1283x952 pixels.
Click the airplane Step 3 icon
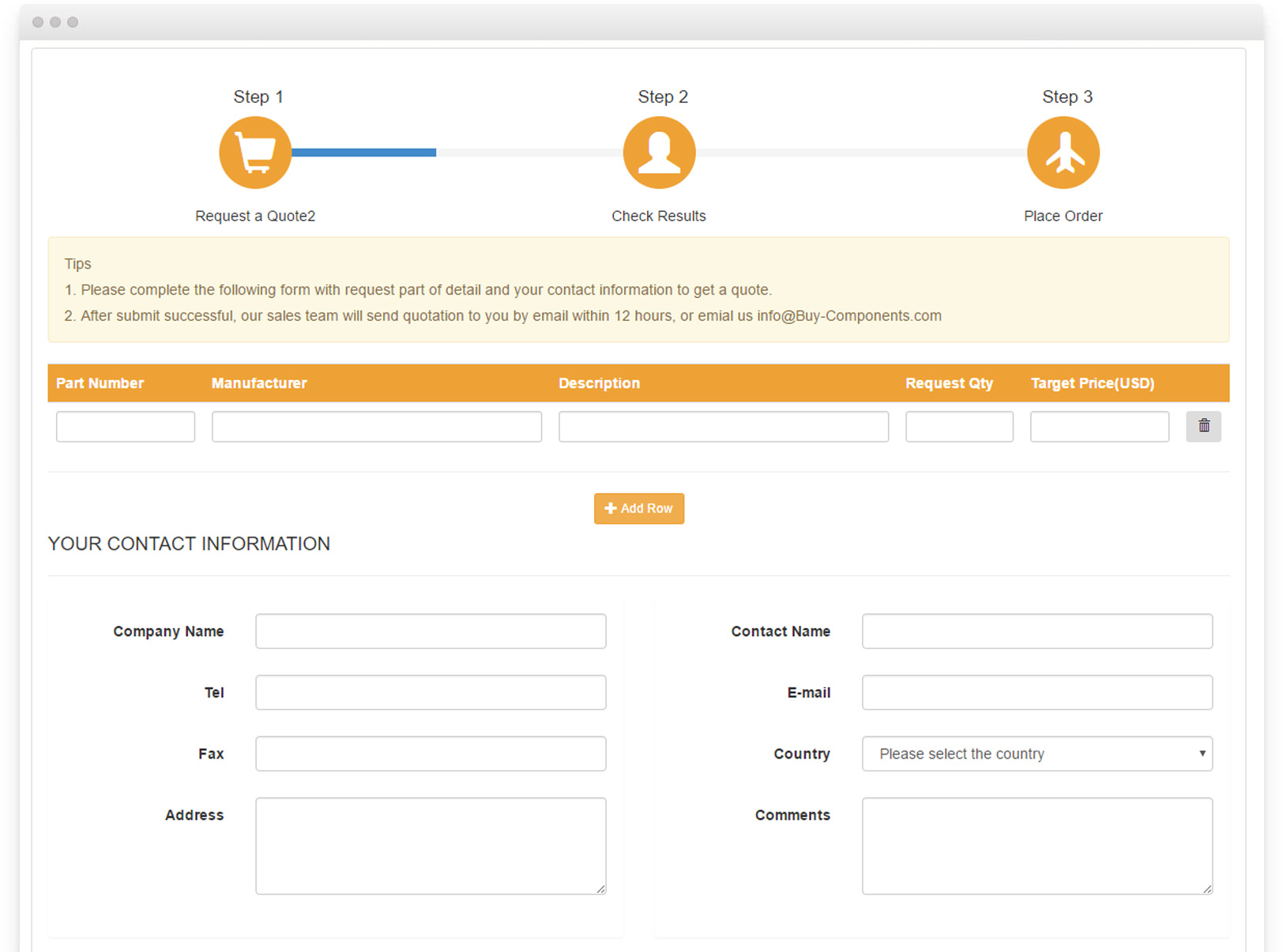coord(1063,152)
